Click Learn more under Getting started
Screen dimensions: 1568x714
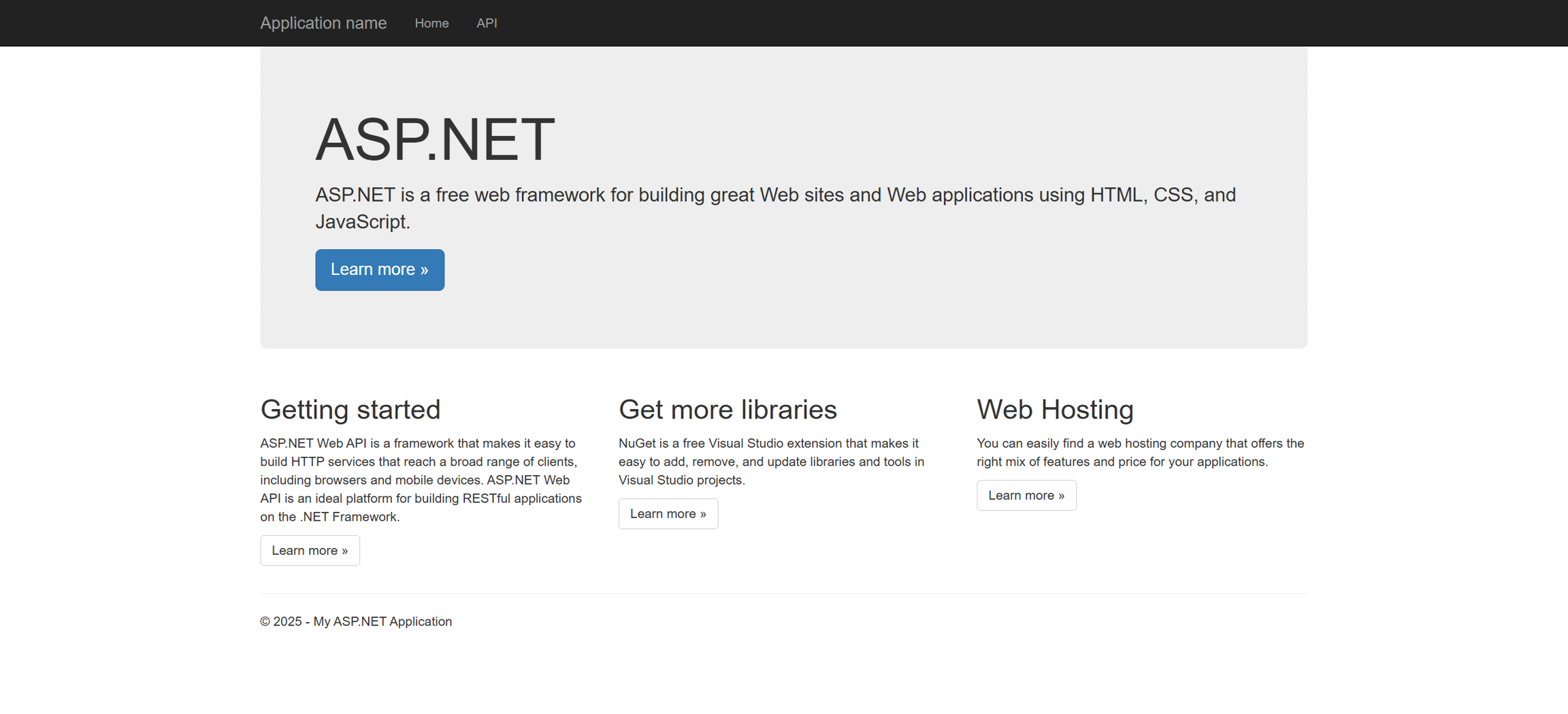pyautogui.click(x=310, y=550)
